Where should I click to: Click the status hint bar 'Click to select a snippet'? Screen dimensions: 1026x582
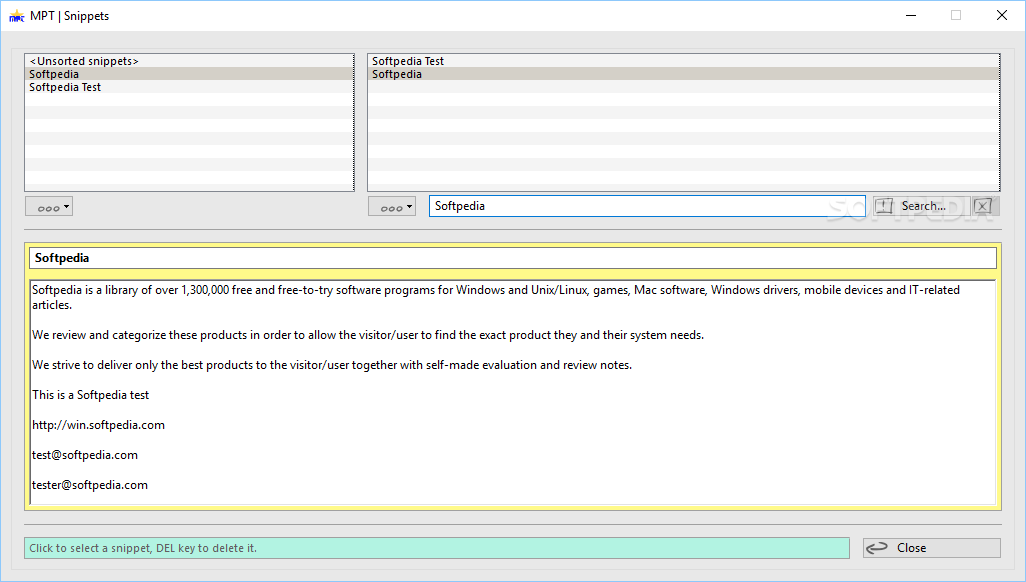click(436, 548)
